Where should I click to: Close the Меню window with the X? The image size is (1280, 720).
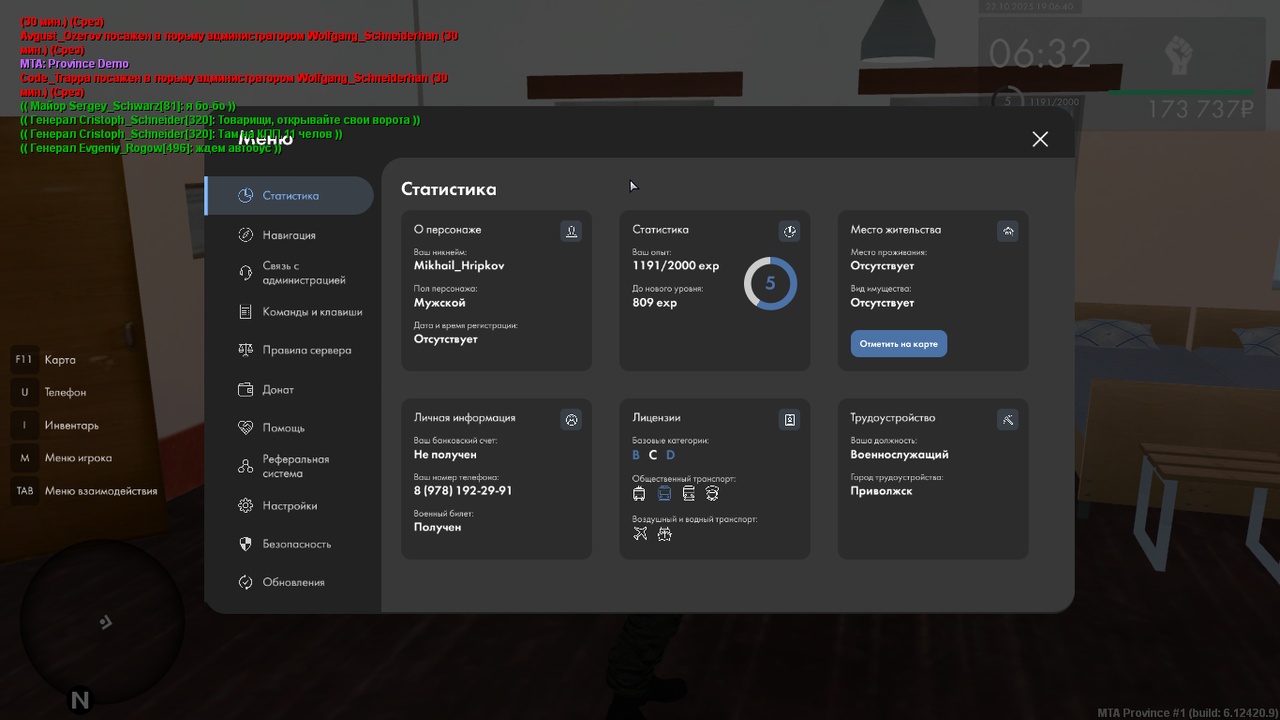click(x=1040, y=139)
